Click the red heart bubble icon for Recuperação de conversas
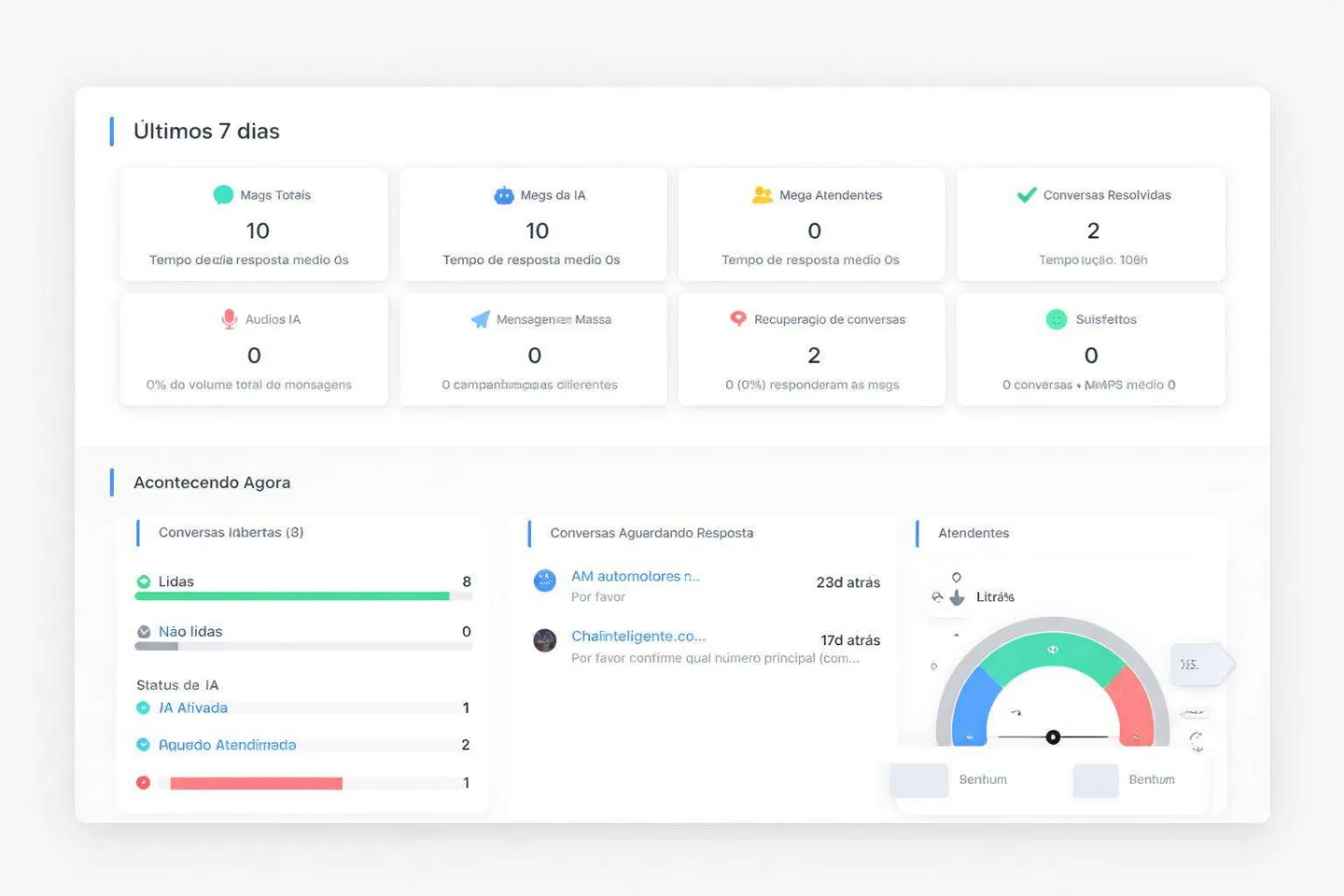1344x896 pixels. tap(738, 318)
